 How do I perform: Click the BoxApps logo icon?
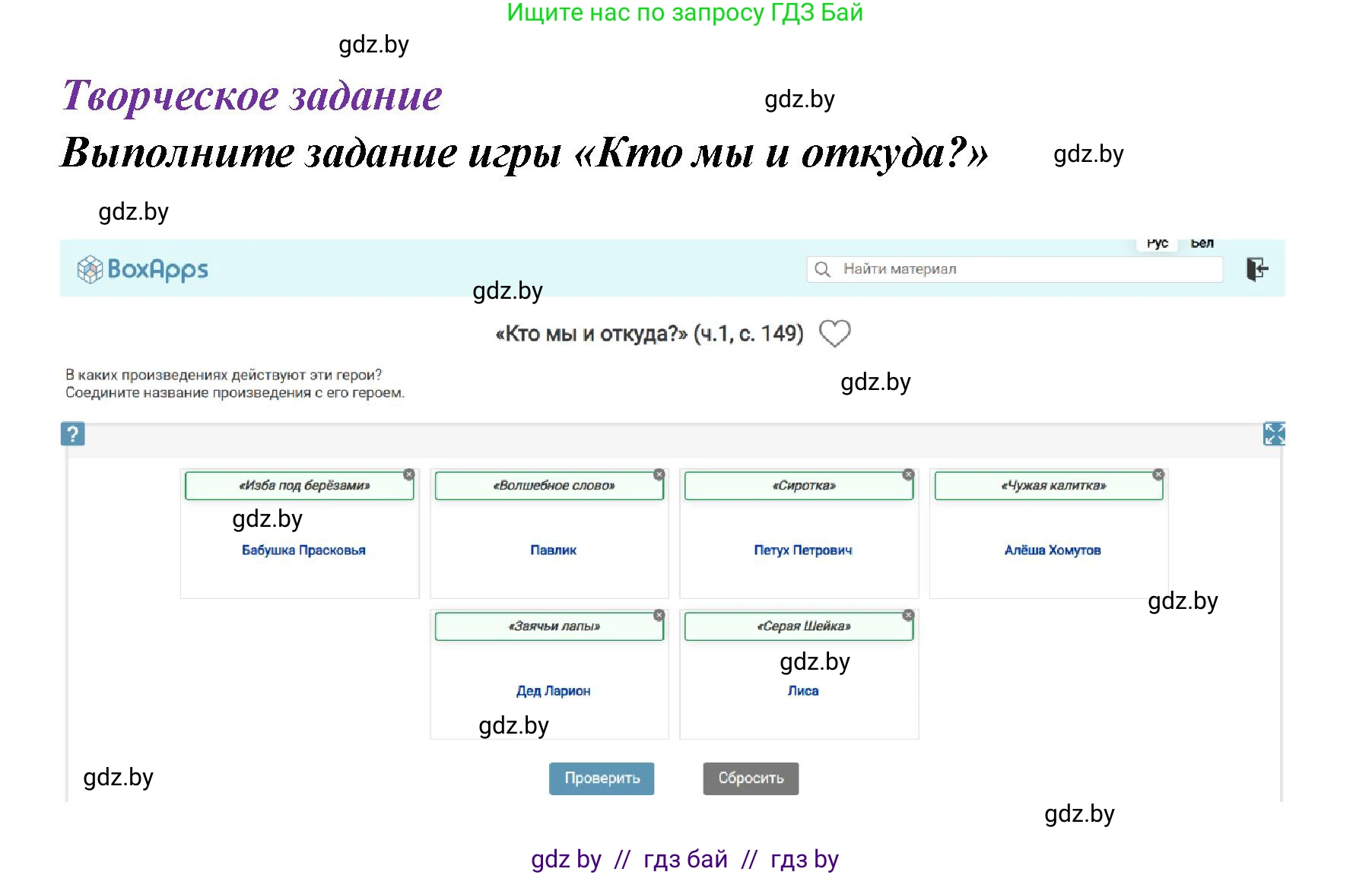point(89,269)
